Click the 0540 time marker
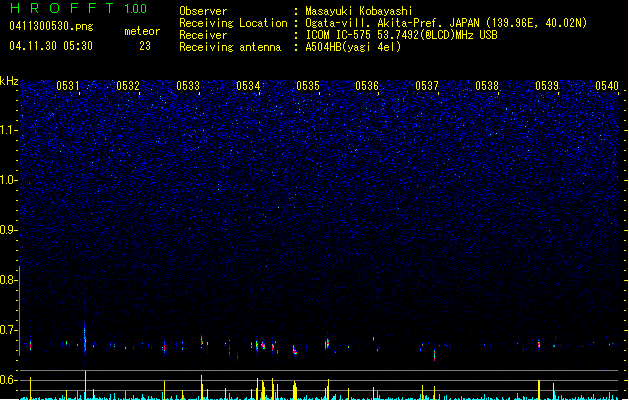Image resolution: width=629 pixels, height=400 pixels. click(607, 86)
